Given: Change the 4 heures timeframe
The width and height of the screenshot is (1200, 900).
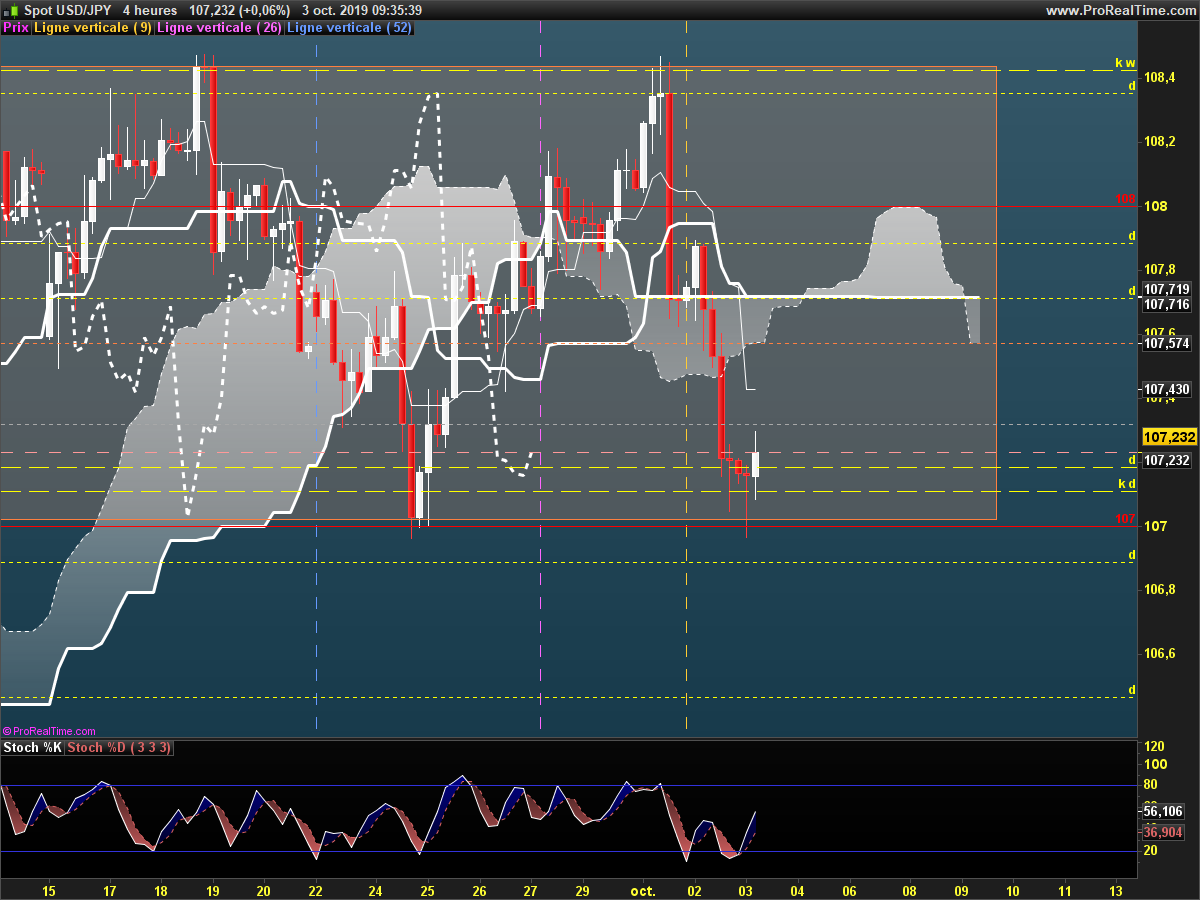Looking at the screenshot, I should click(149, 10).
